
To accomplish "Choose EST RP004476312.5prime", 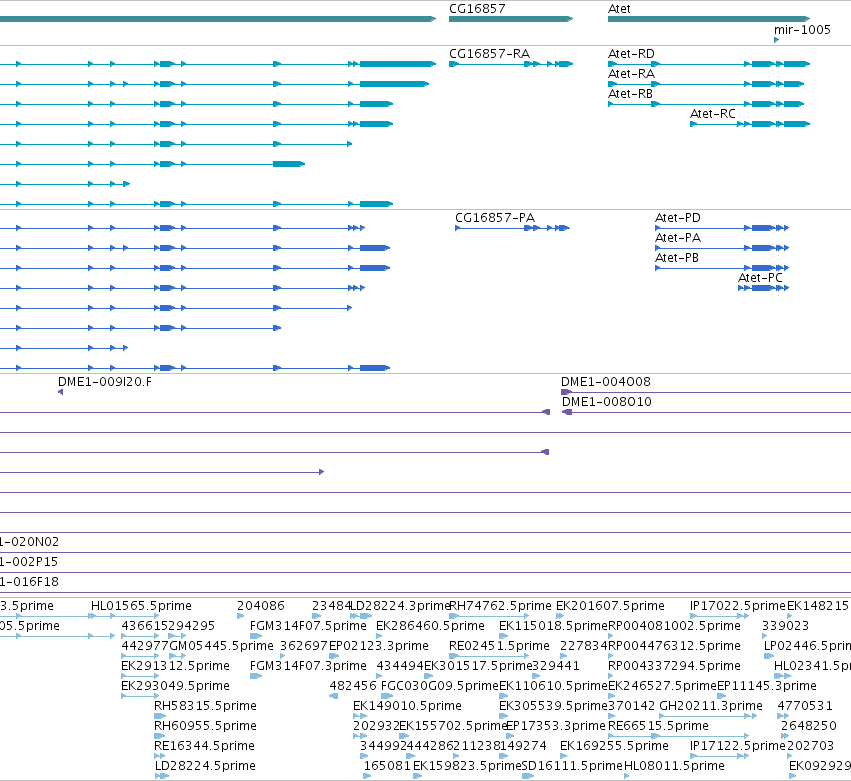I will click(x=674, y=646).
